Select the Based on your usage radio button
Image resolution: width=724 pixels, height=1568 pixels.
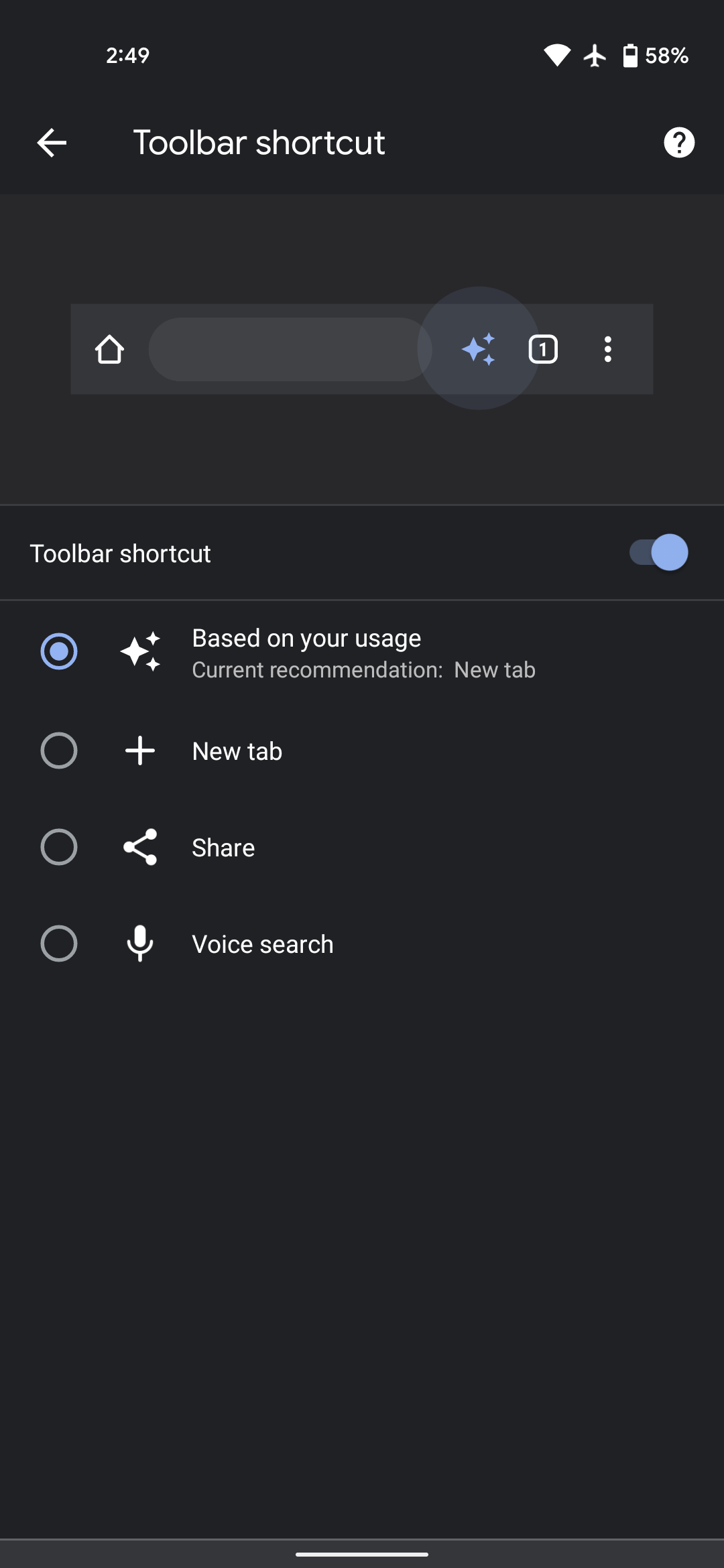coord(59,651)
